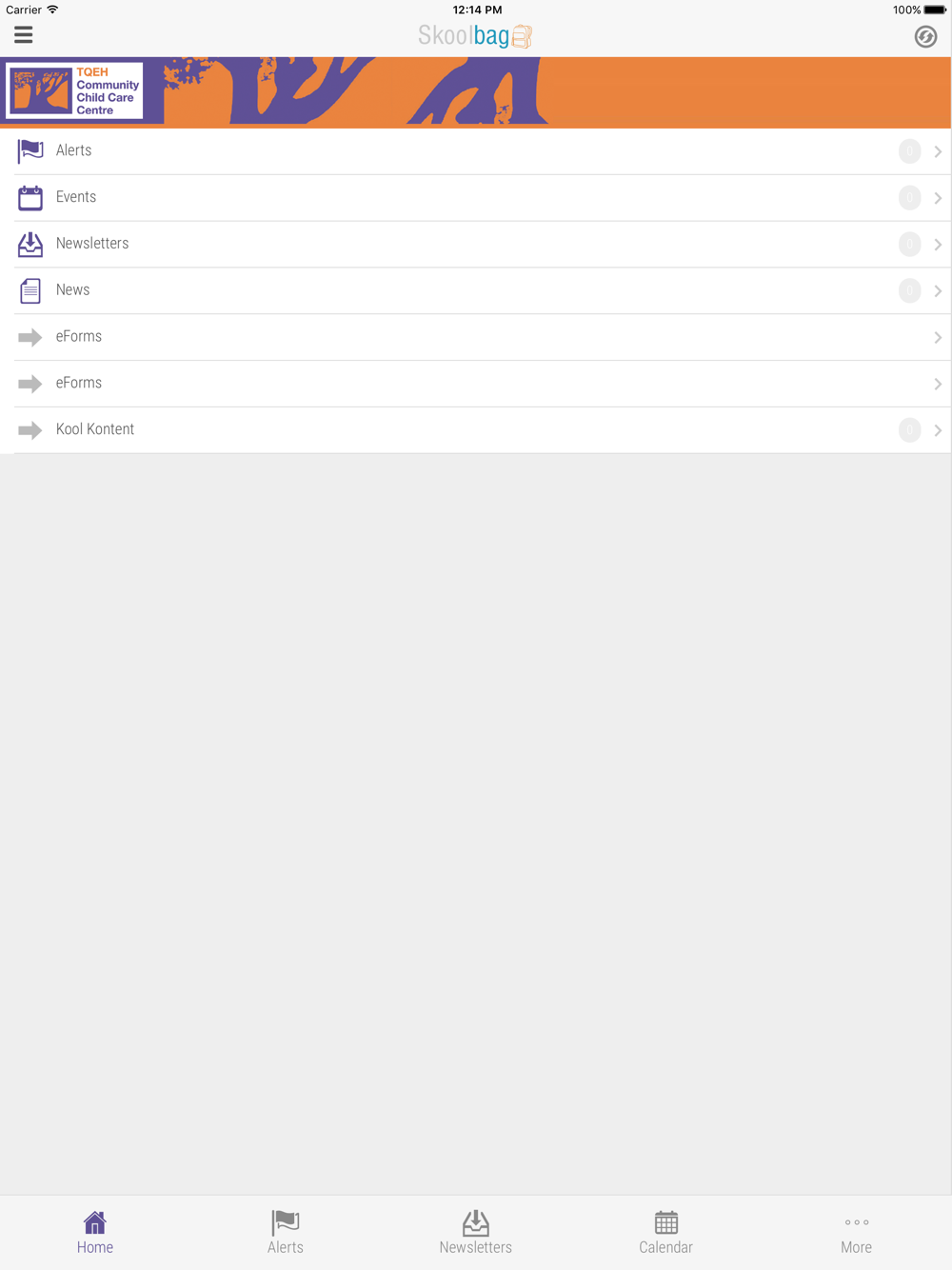952x1270 pixels.
Task: Click the Kool Kontent arrow icon
Action: tap(30, 430)
